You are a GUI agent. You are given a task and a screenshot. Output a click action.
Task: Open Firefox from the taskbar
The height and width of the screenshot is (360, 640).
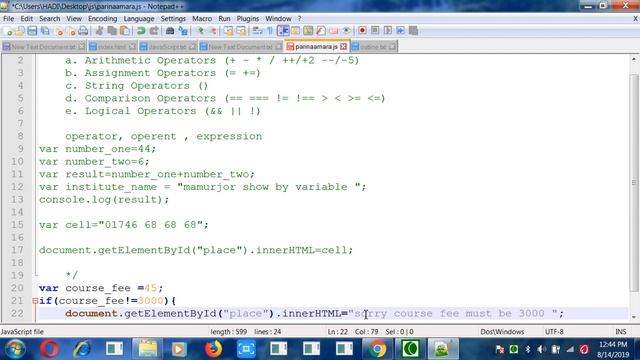[x=213, y=349]
